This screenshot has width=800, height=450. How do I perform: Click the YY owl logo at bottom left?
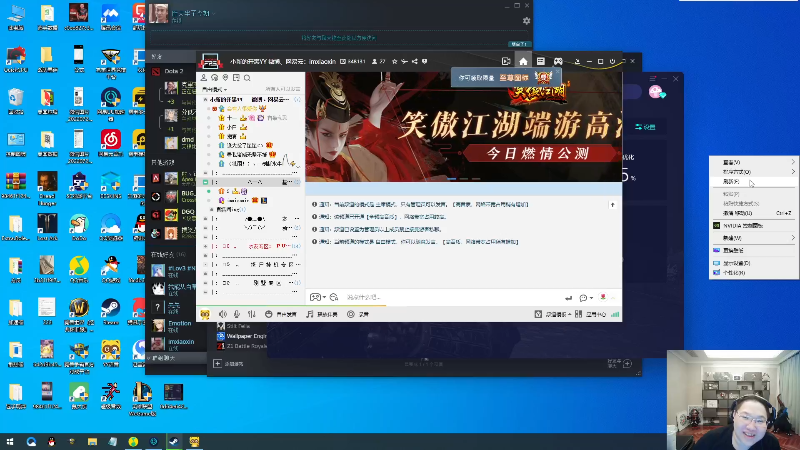[205, 314]
